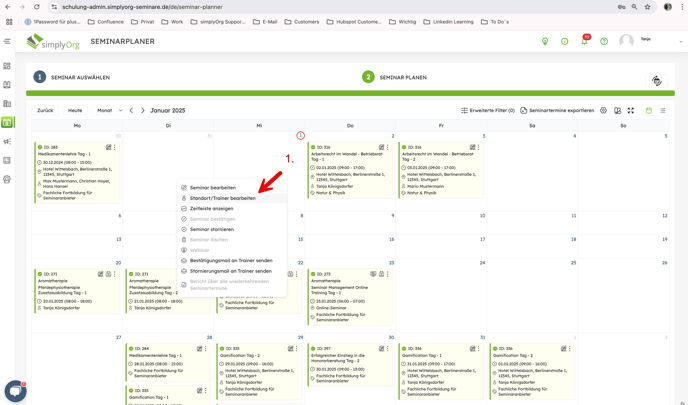This screenshot has height=405, width=688.
Task: Open 'Erweiterte Filter' options
Action: [x=488, y=111]
